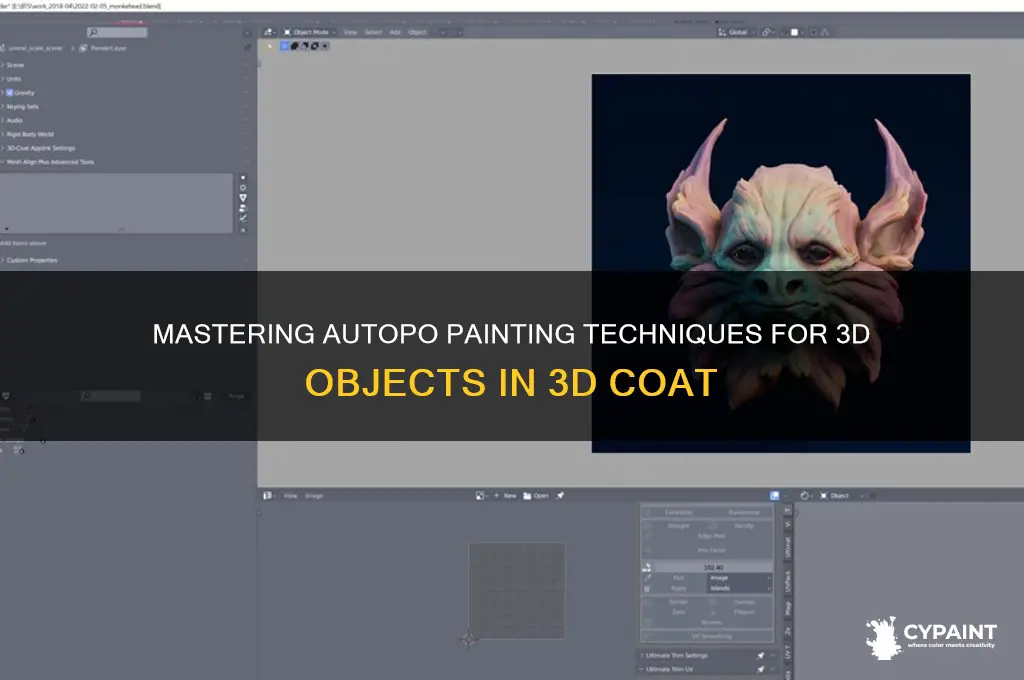
Task: Expand the Custom Properties section
Action: pyautogui.click(x=31, y=260)
